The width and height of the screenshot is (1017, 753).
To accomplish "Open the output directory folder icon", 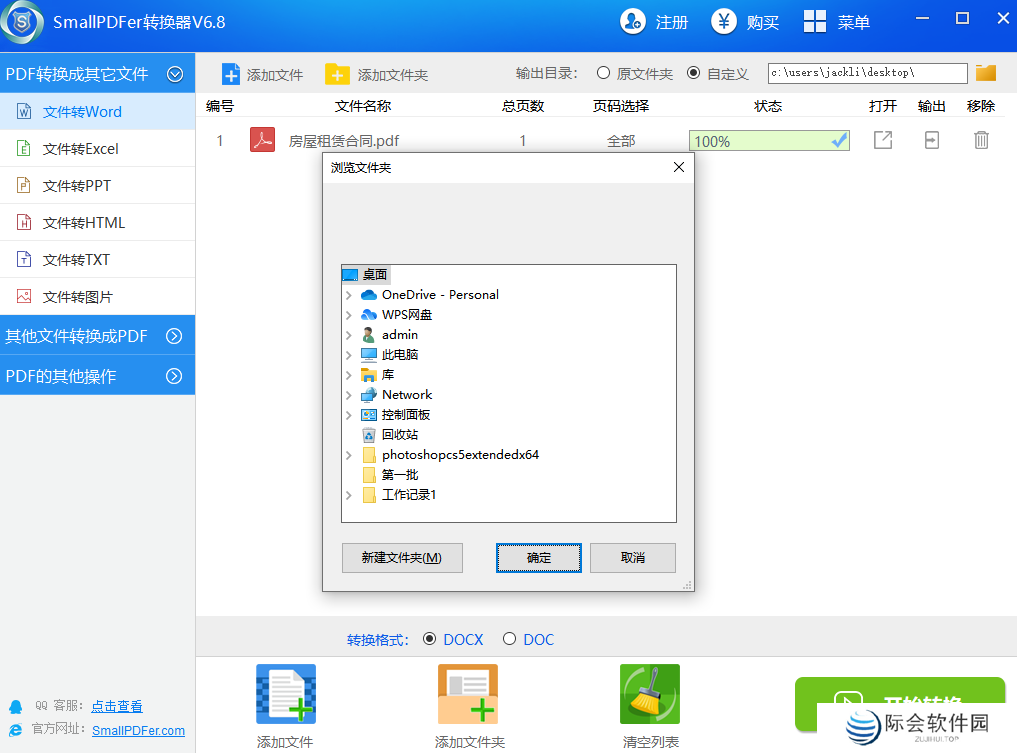I will click(x=986, y=73).
